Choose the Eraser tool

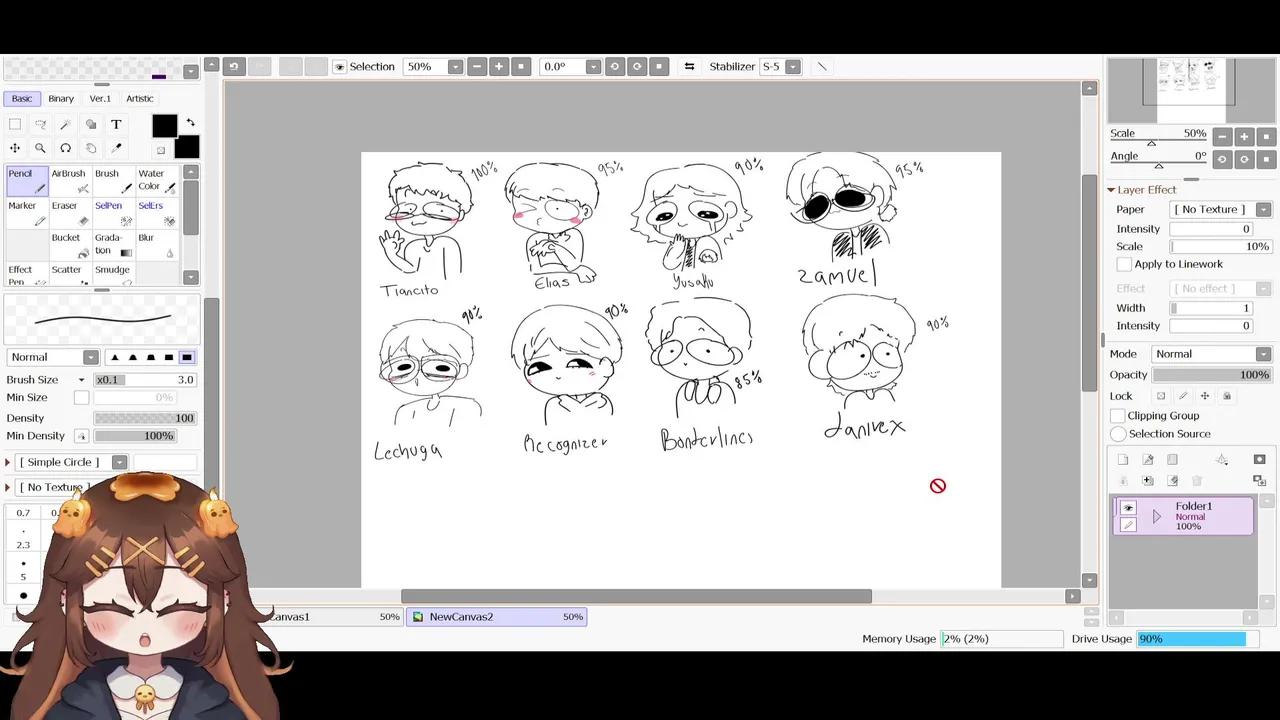[70, 213]
